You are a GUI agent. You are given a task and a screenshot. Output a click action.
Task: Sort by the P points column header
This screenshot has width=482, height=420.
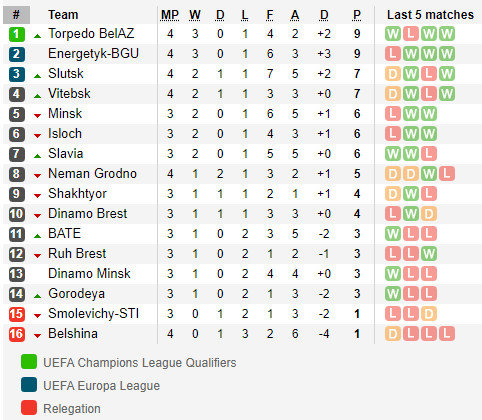[357, 15]
